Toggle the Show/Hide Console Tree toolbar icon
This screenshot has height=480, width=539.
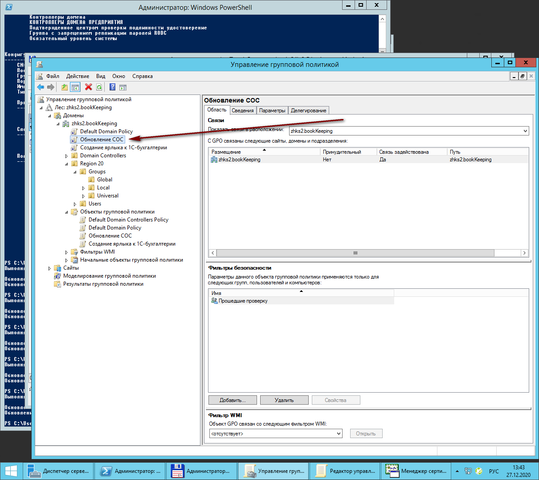[75, 87]
